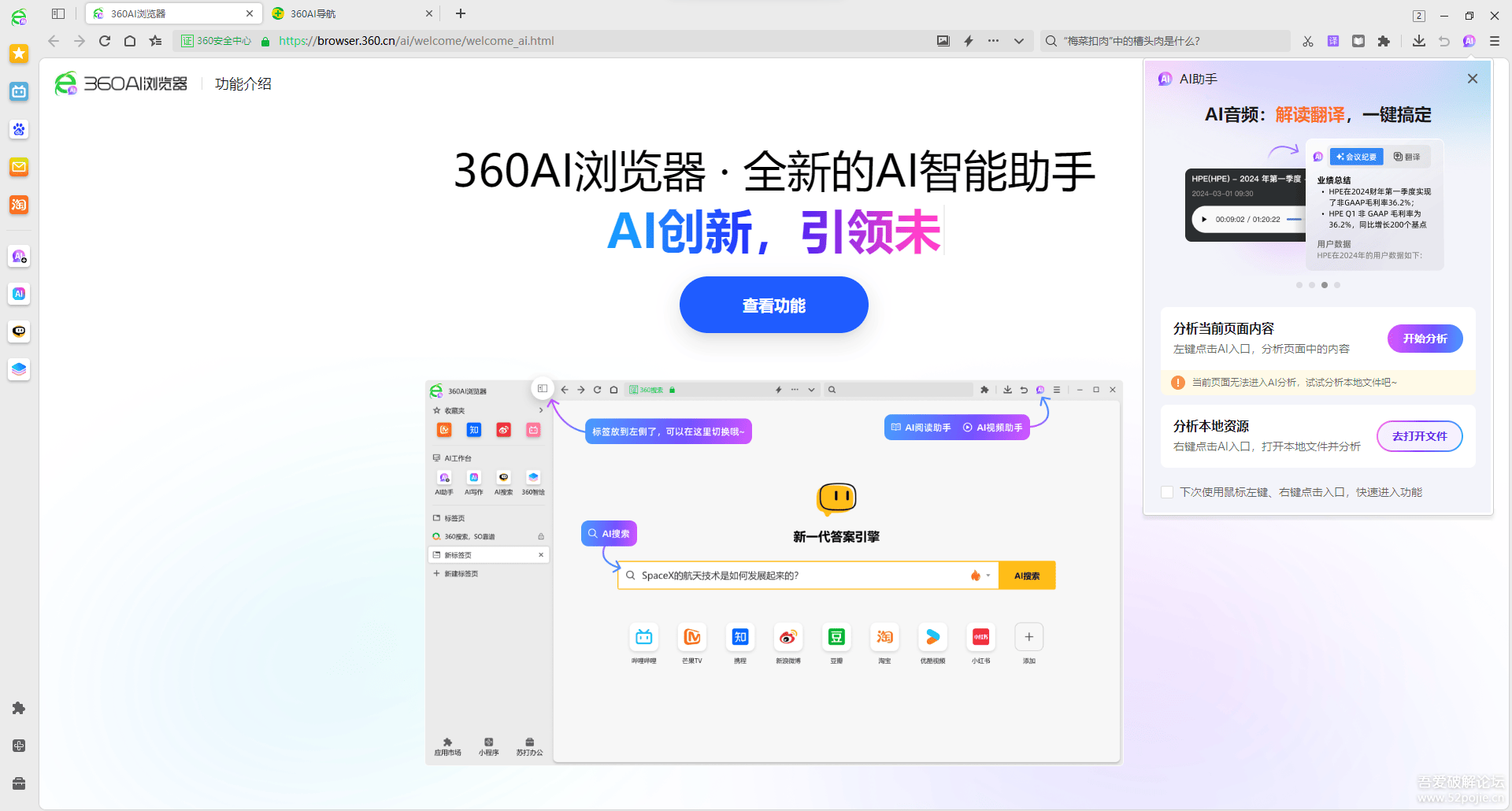The width and height of the screenshot is (1512, 811).
Task: Click the 会议纪要 tab in AI audio preview
Action: coord(1357,157)
